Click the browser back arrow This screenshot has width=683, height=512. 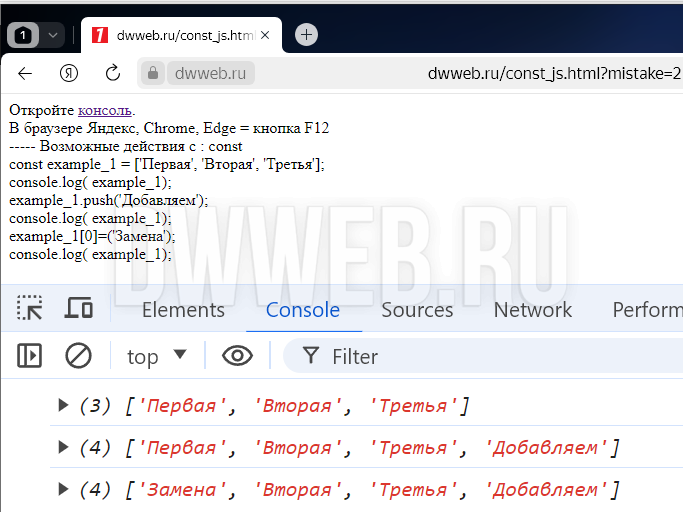(x=25, y=73)
